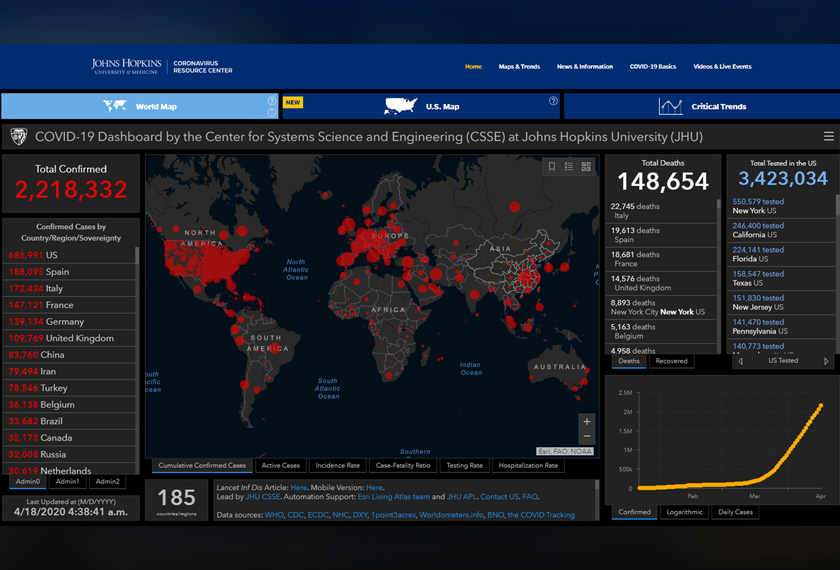The width and height of the screenshot is (840, 570).
Task: Open Maps & Trends navigation item
Action: 519,66
